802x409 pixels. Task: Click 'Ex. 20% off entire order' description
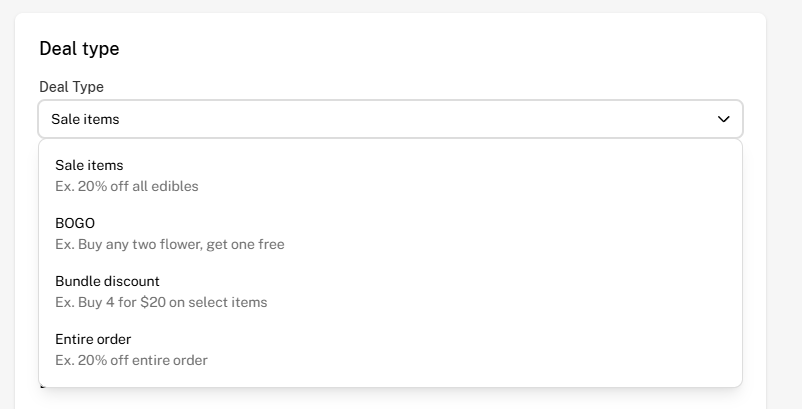coord(131,360)
